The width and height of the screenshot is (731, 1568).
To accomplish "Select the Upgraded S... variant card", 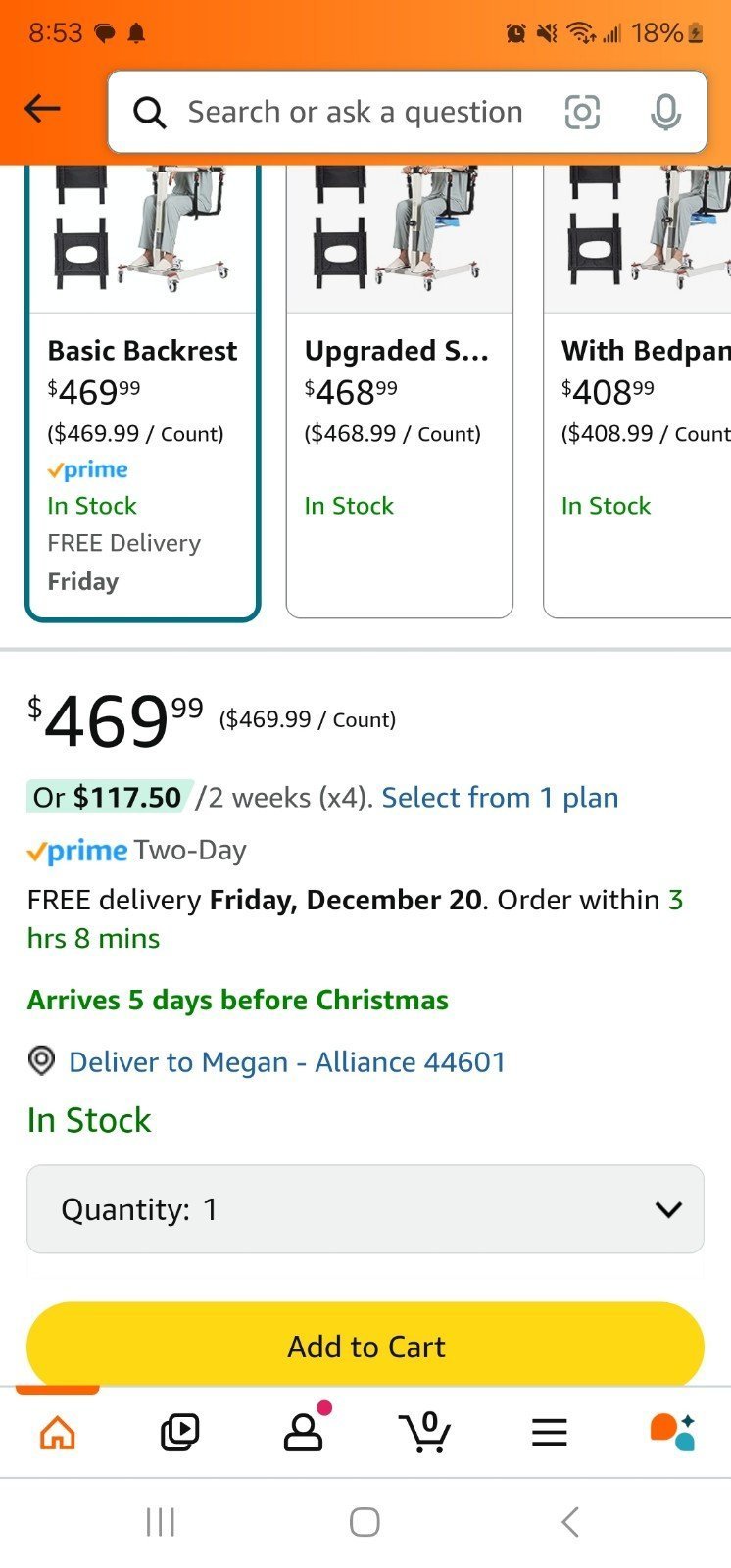I will [x=400, y=392].
